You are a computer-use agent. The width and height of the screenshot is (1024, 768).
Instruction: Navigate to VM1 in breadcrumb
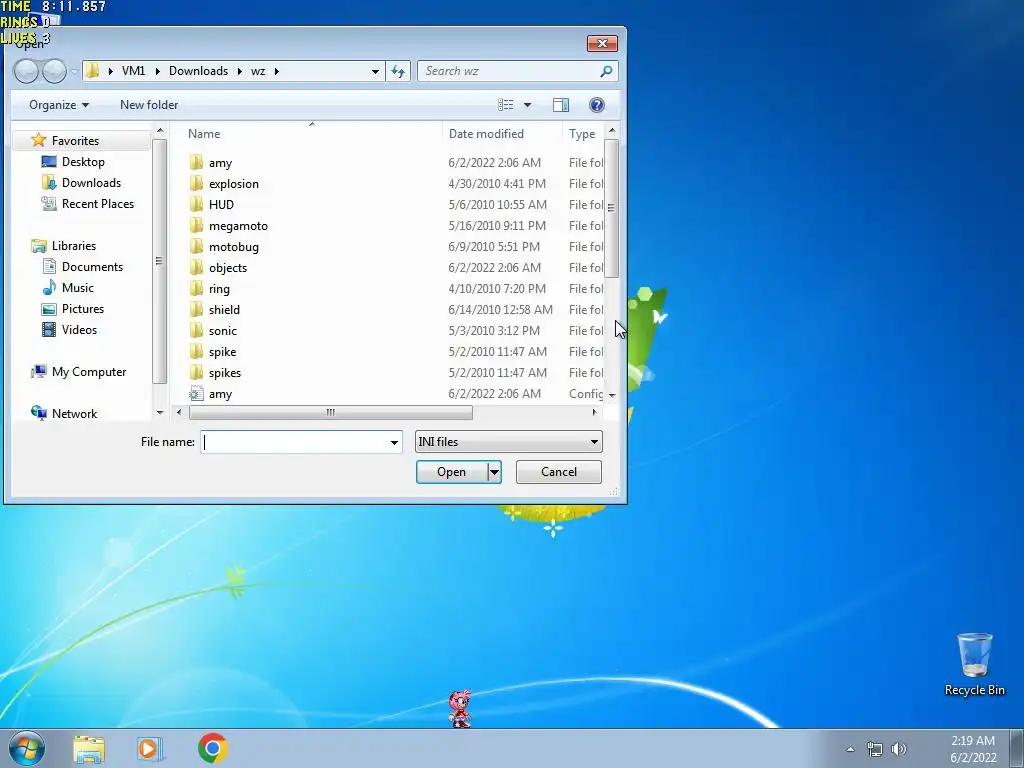click(x=133, y=71)
